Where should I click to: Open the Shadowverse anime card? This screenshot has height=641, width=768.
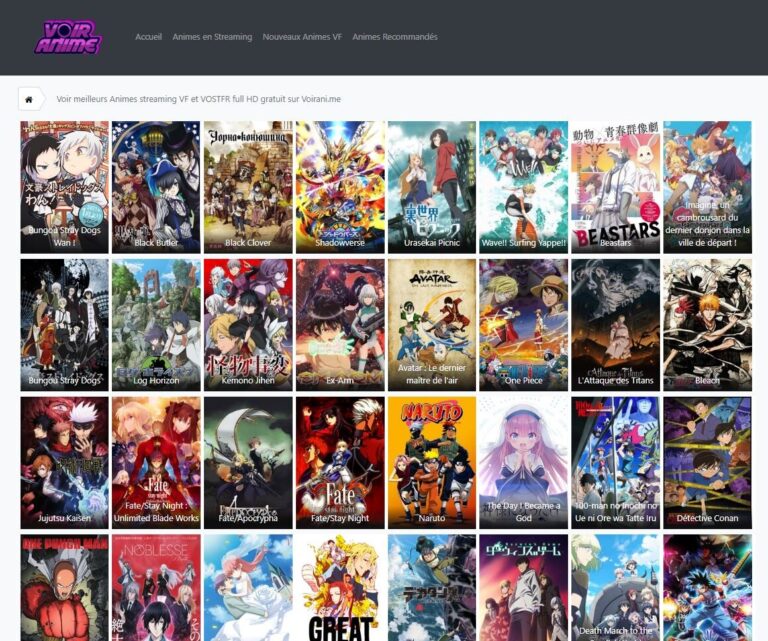pyautogui.click(x=340, y=187)
